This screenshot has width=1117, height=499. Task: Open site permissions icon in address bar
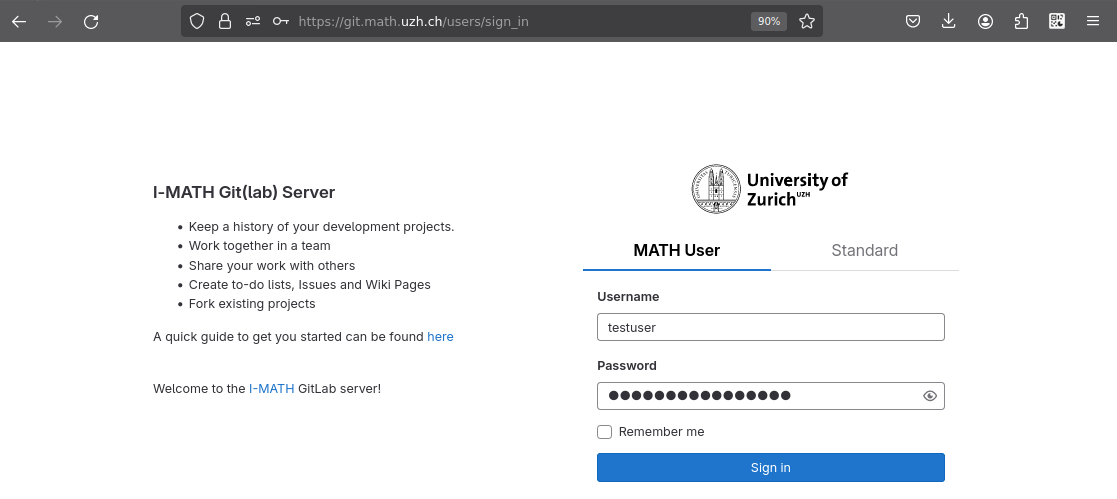253,21
